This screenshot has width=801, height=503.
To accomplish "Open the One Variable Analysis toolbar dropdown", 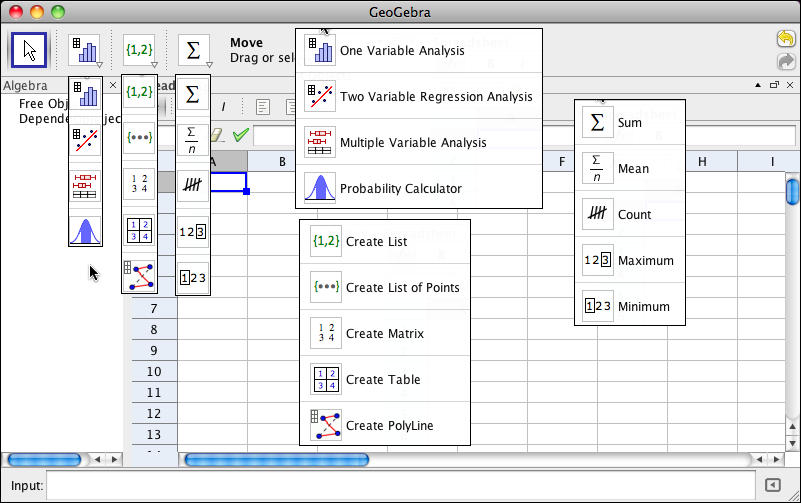I will pos(85,49).
